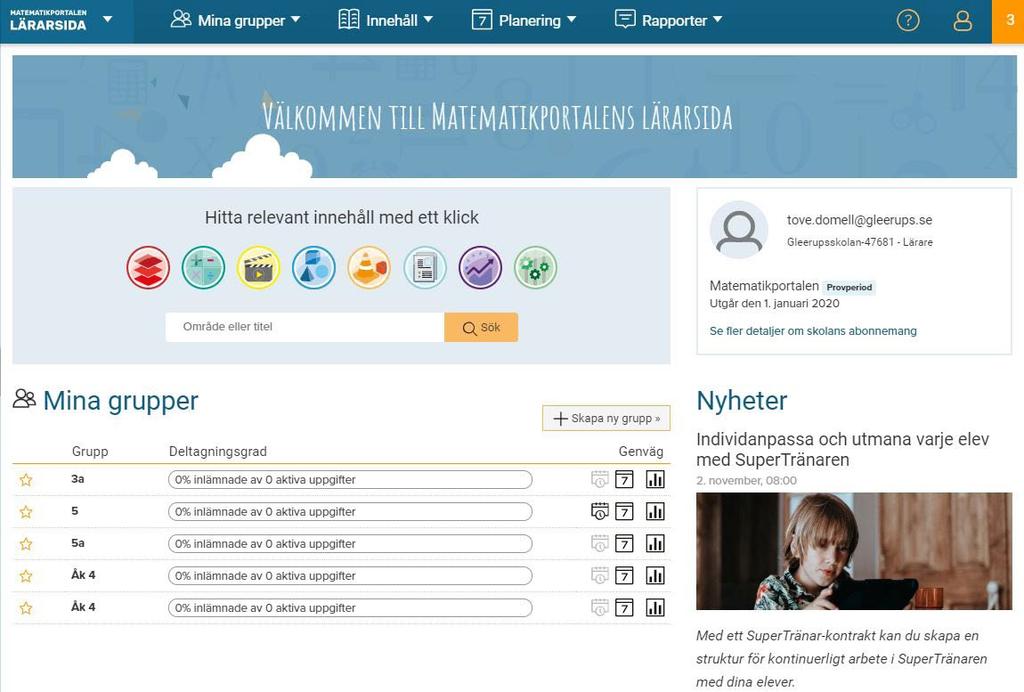Toggle the favorite star for group 5a

pyautogui.click(x=26, y=544)
